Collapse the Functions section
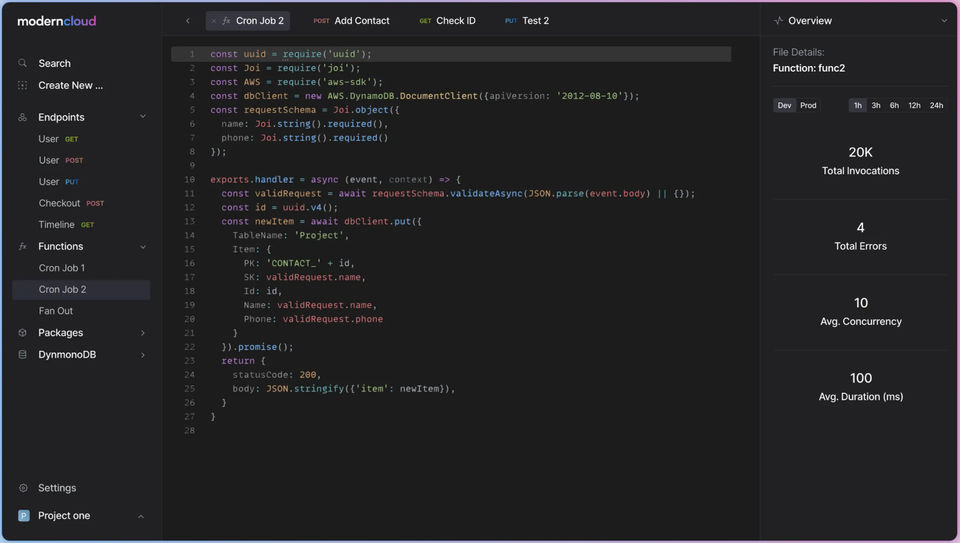Viewport: 960px width, 543px height. pos(143,247)
